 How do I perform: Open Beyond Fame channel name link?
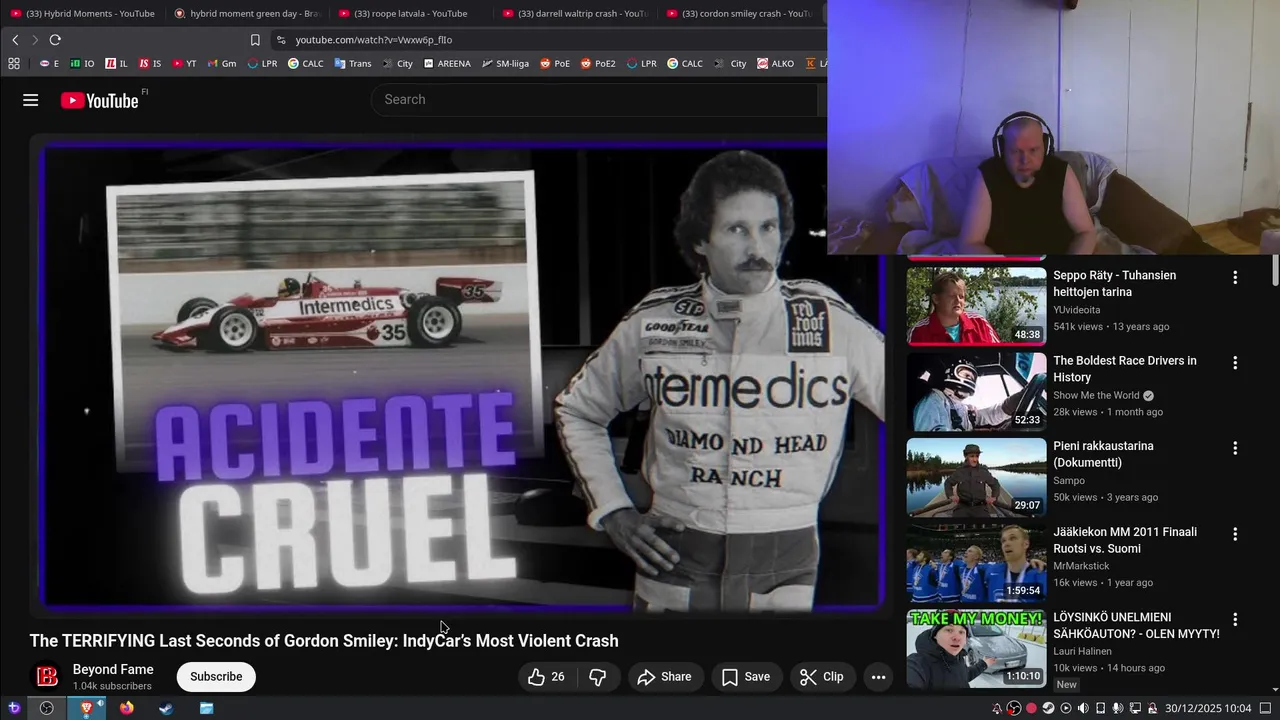(x=113, y=669)
